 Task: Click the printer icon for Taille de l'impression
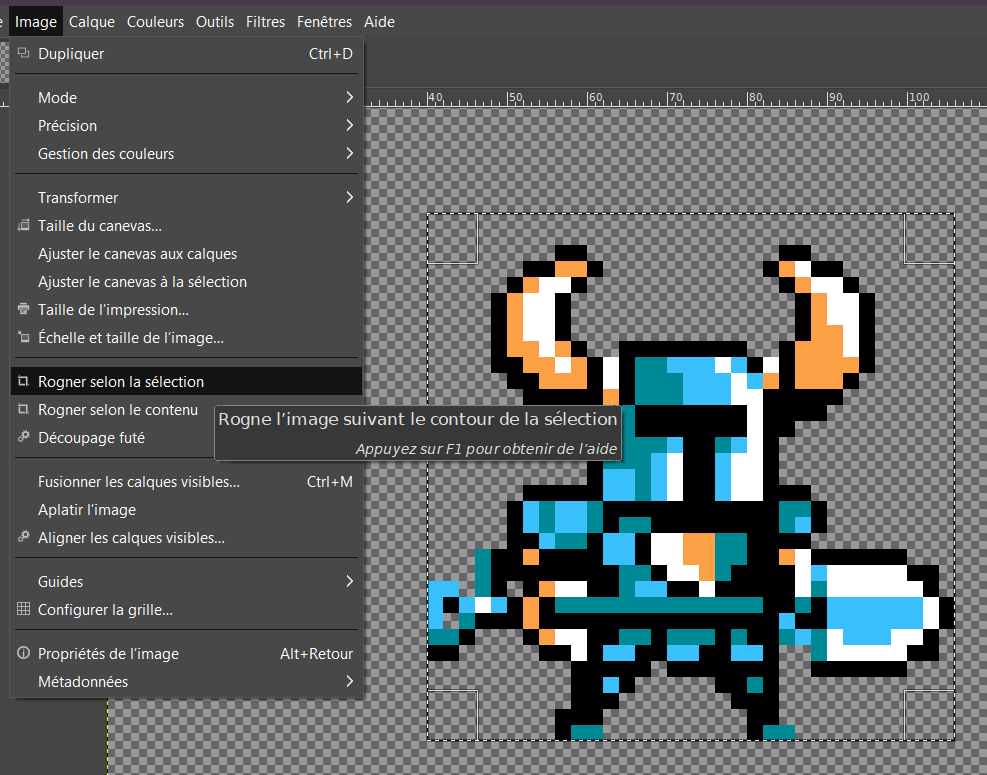(x=23, y=309)
